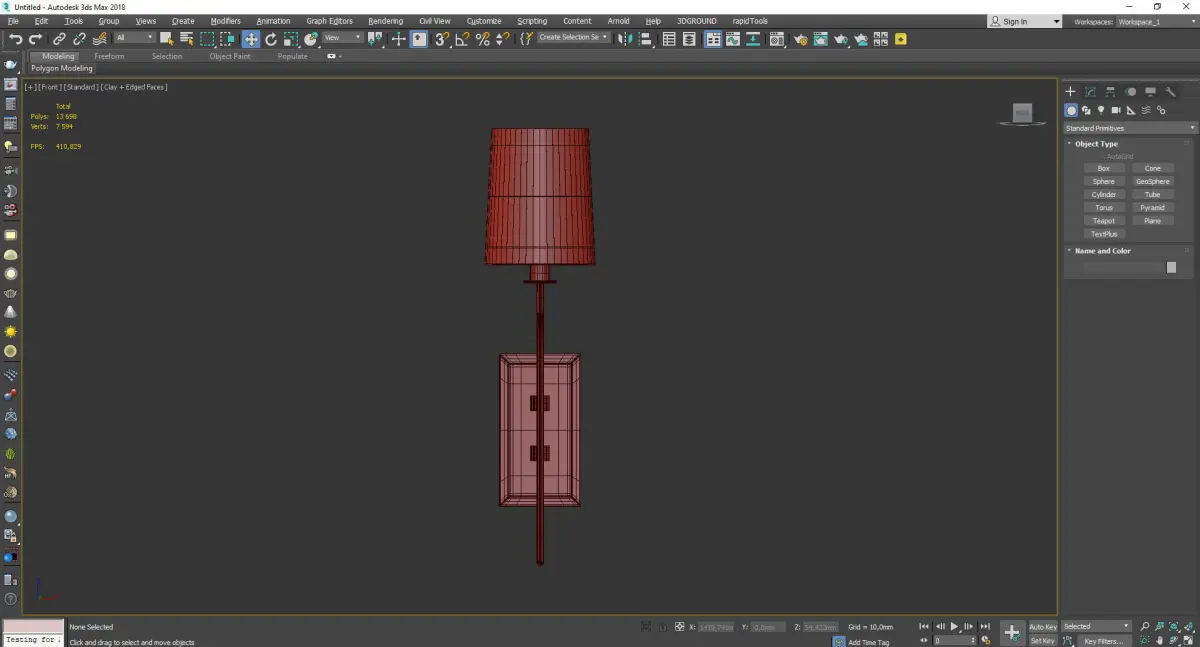The image size is (1200, 647).
Task: Select the Shapes category icon
Action: point(1086,110)
